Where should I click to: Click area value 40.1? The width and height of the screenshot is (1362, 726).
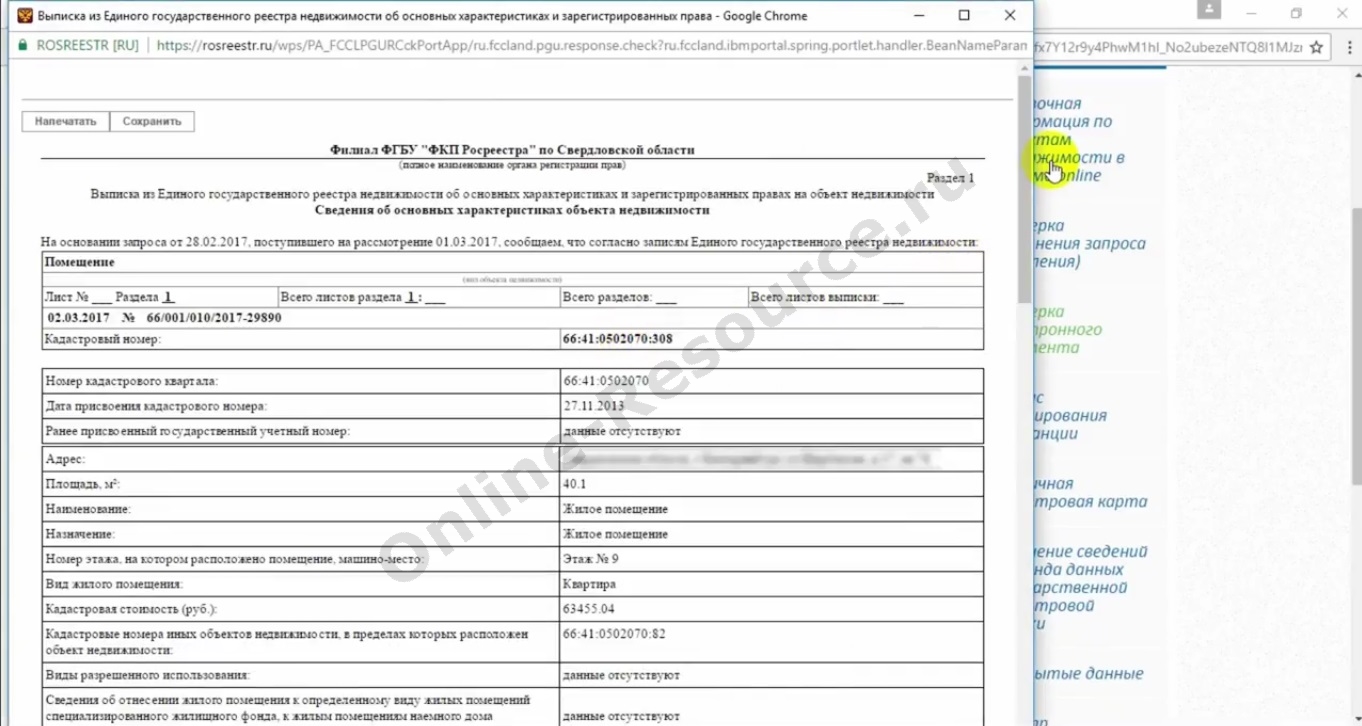[x=574, y=484]
